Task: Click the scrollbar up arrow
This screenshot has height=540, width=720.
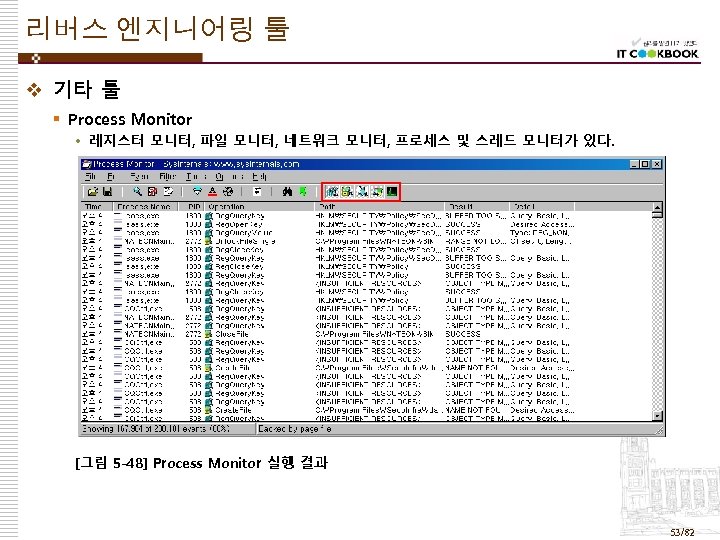Action: pos(658,207)
